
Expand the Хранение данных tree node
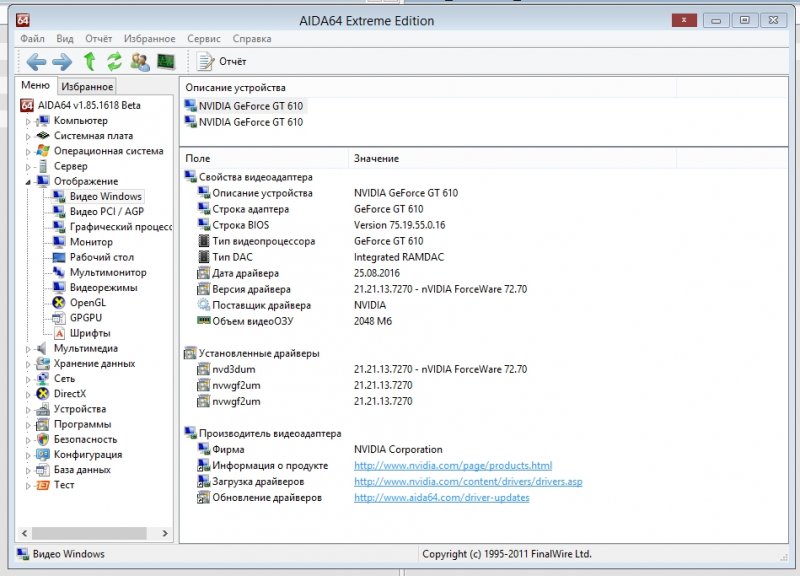coord(29,364)
